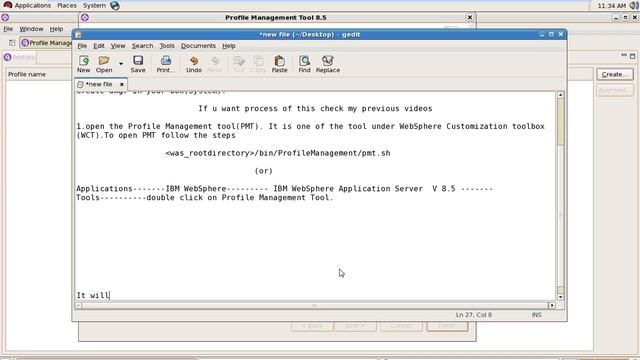Screen dimensions: 640x360
Task: Undo the last edit in gedit
Action: click(x=194, y=64)
